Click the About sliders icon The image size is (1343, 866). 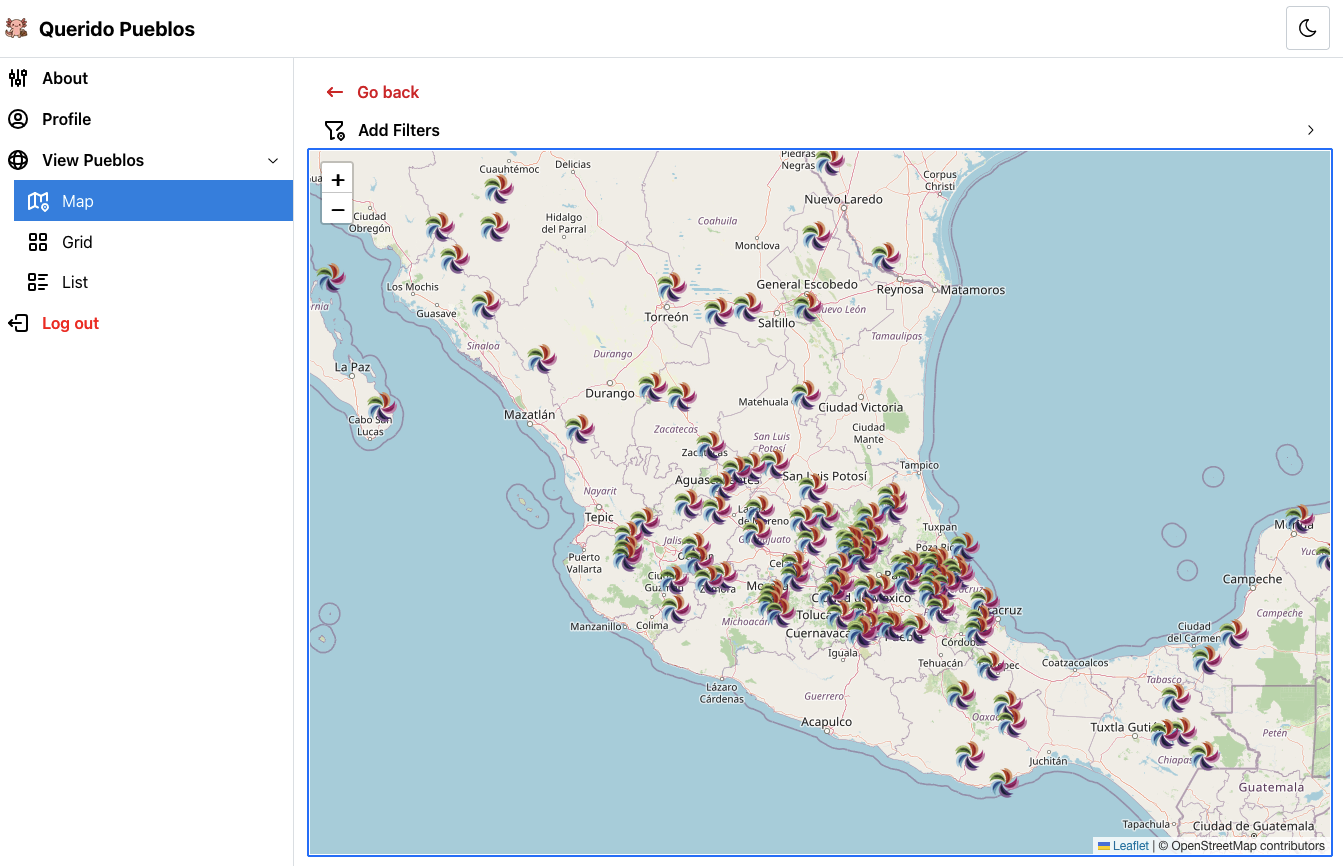(18, 78)
